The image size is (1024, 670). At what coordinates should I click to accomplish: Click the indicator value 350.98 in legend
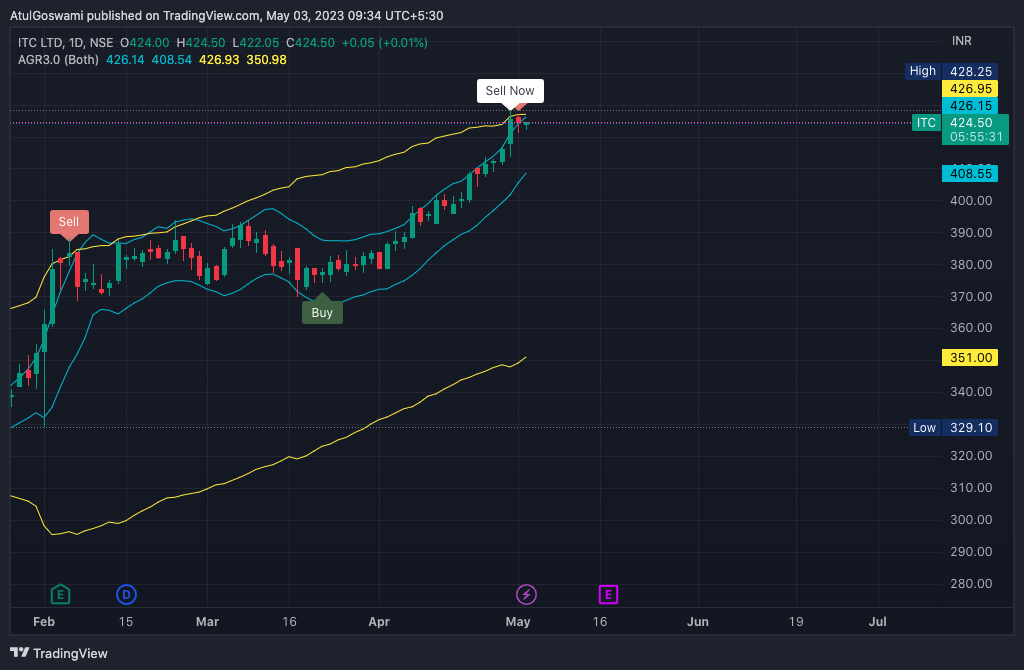[x=266, y=59]
